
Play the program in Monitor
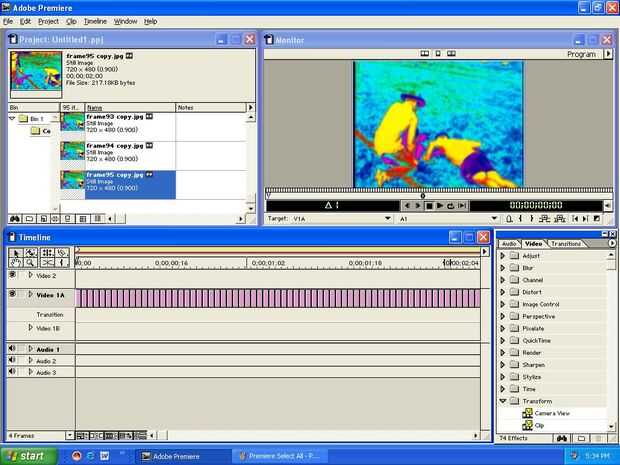click(439, 206)
